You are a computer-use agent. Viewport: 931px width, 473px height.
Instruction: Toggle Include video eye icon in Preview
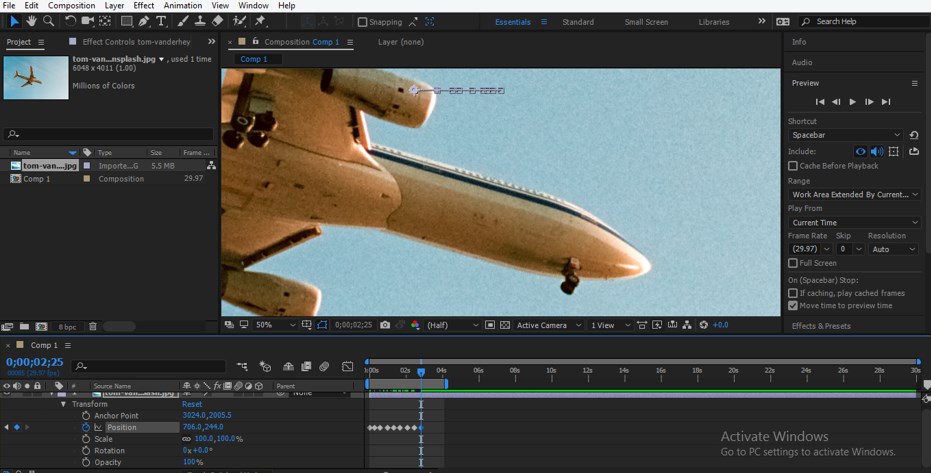click(x=860, y=151)
